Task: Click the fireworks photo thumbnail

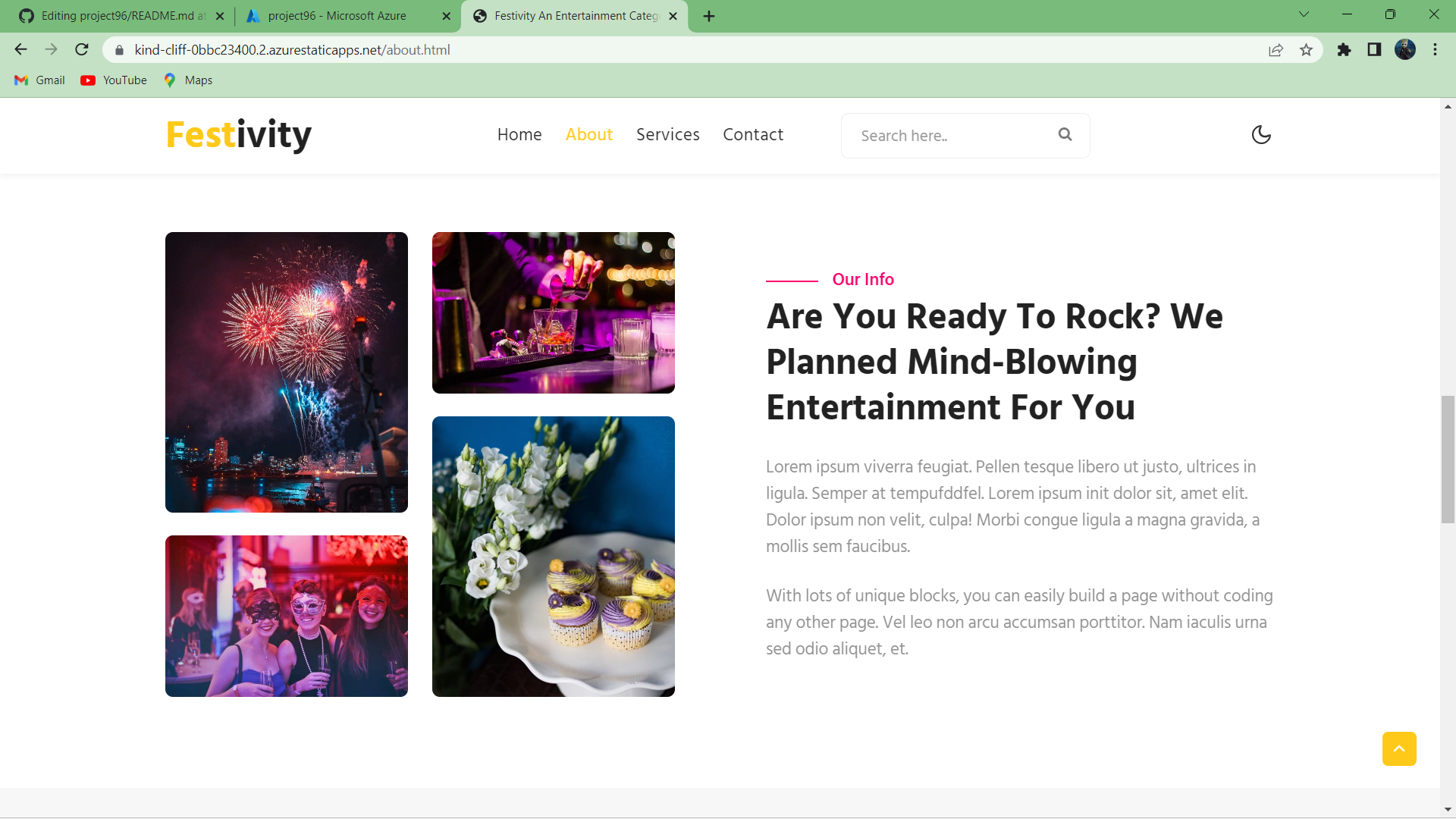Action: [x=287, y=372]
